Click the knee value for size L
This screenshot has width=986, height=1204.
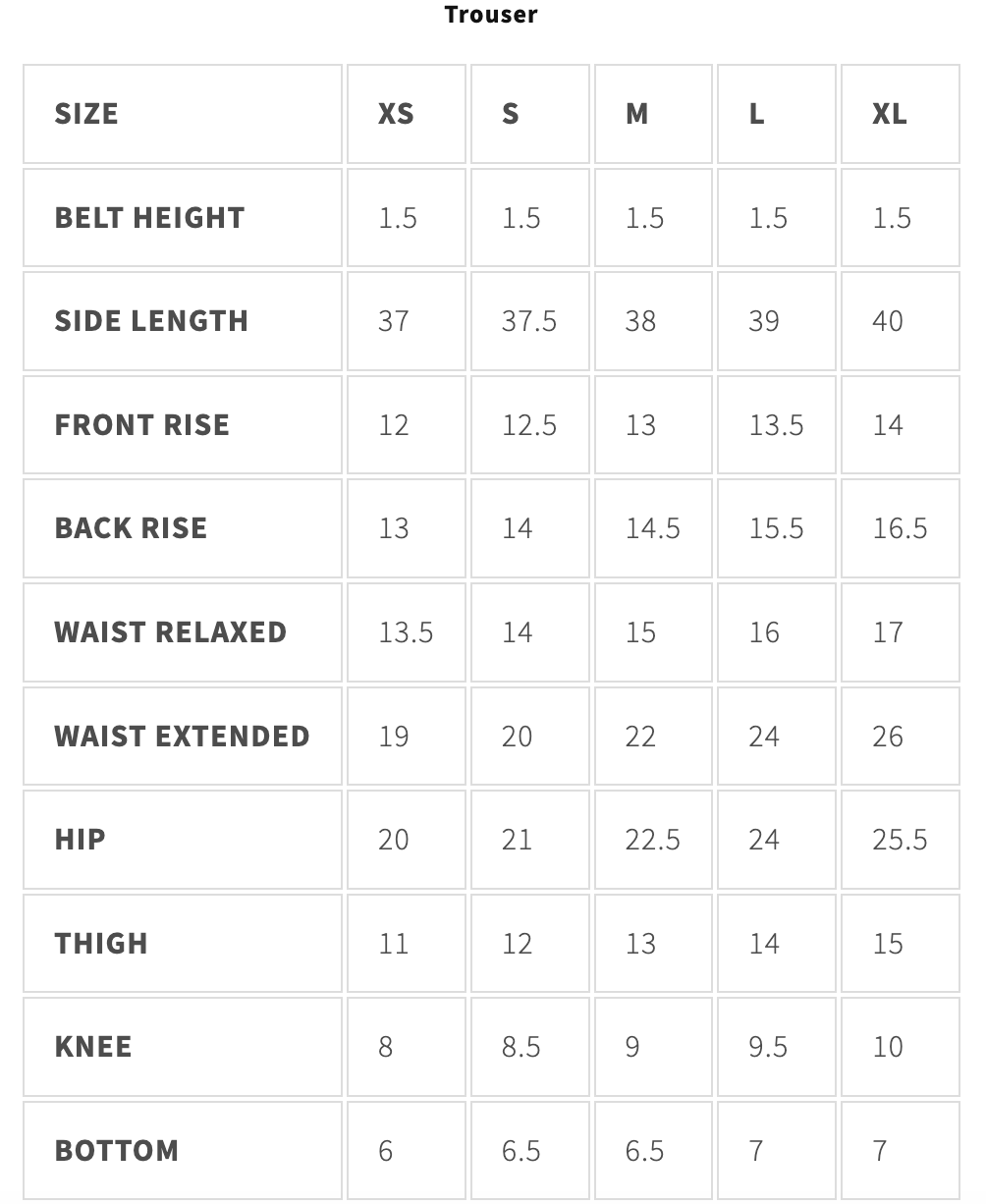(767, 1047)
